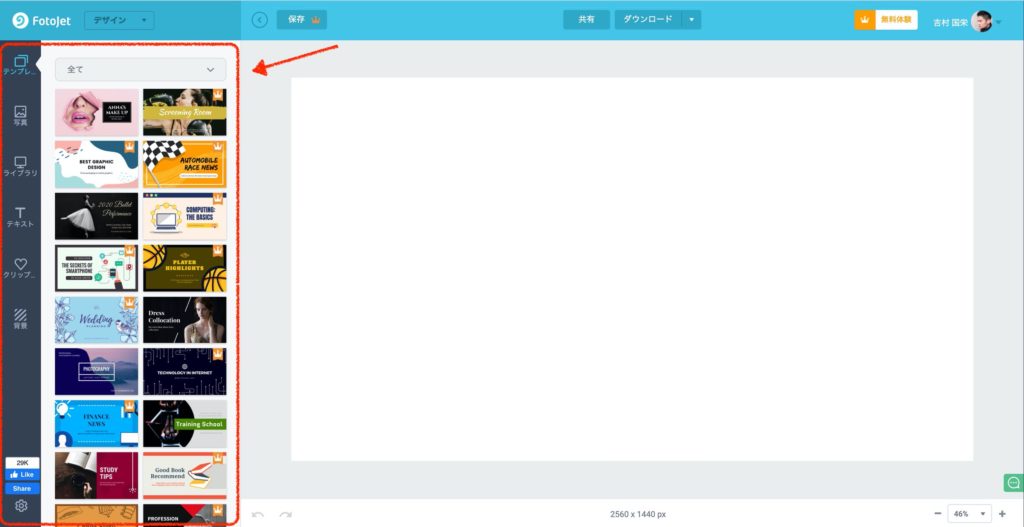
Task: Open the 46% zoom level dropdown
Action: click(x=968, y=514)
